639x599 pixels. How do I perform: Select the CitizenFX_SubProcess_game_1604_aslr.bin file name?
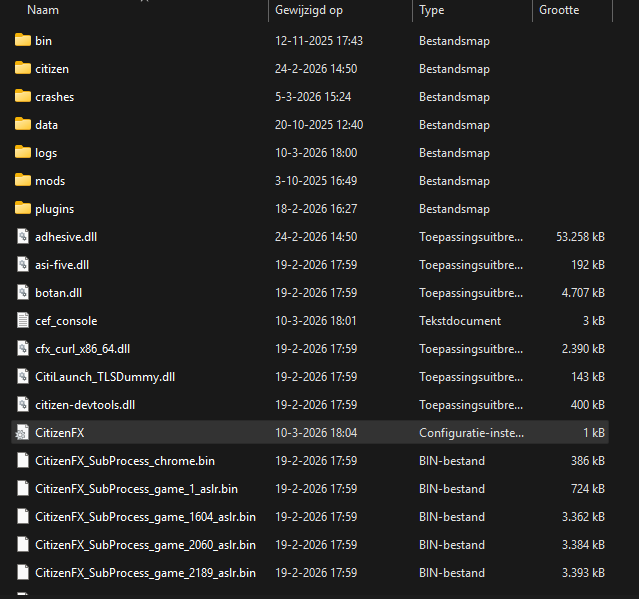point(145,517)
